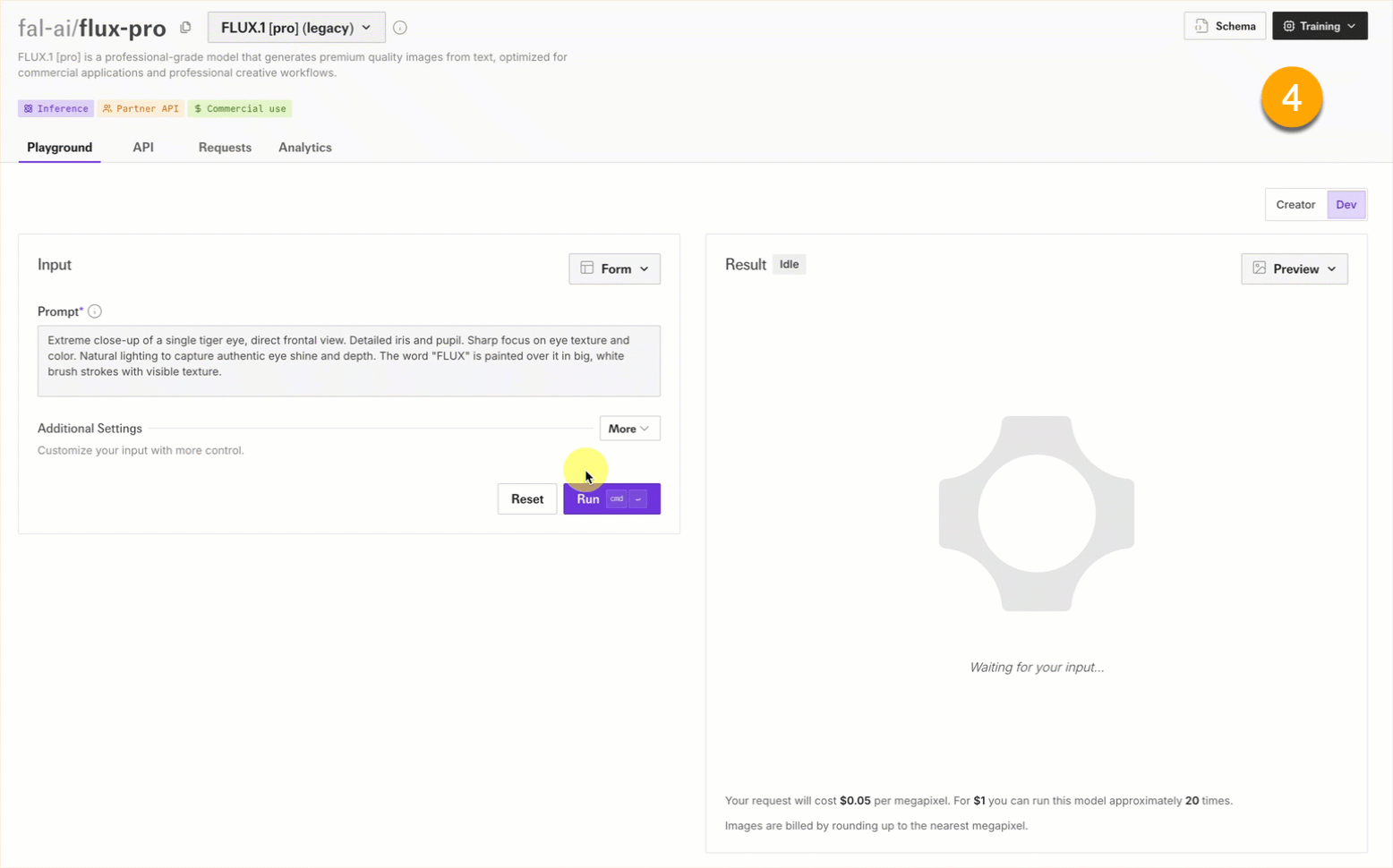Click the copy model name icon
This screenshot has height=868, width=1393.
pyautogui.click(x=185, y=28)
